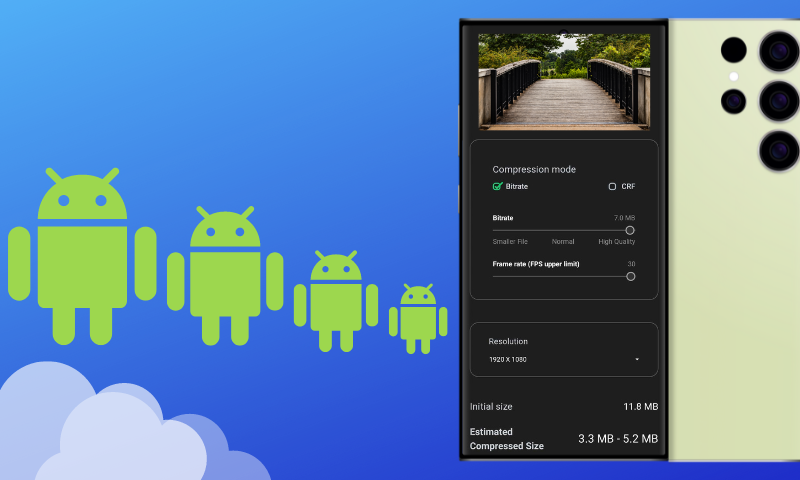The height and width of the screenshot is (480, 800).
Task: Click the Estimated Compressed Size label
Action: click(x=507, y=439)
